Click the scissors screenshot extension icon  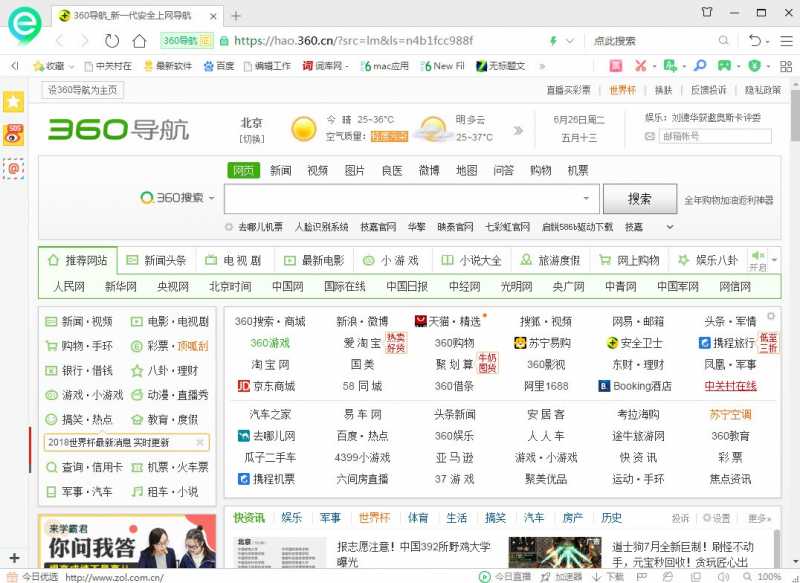640,65
